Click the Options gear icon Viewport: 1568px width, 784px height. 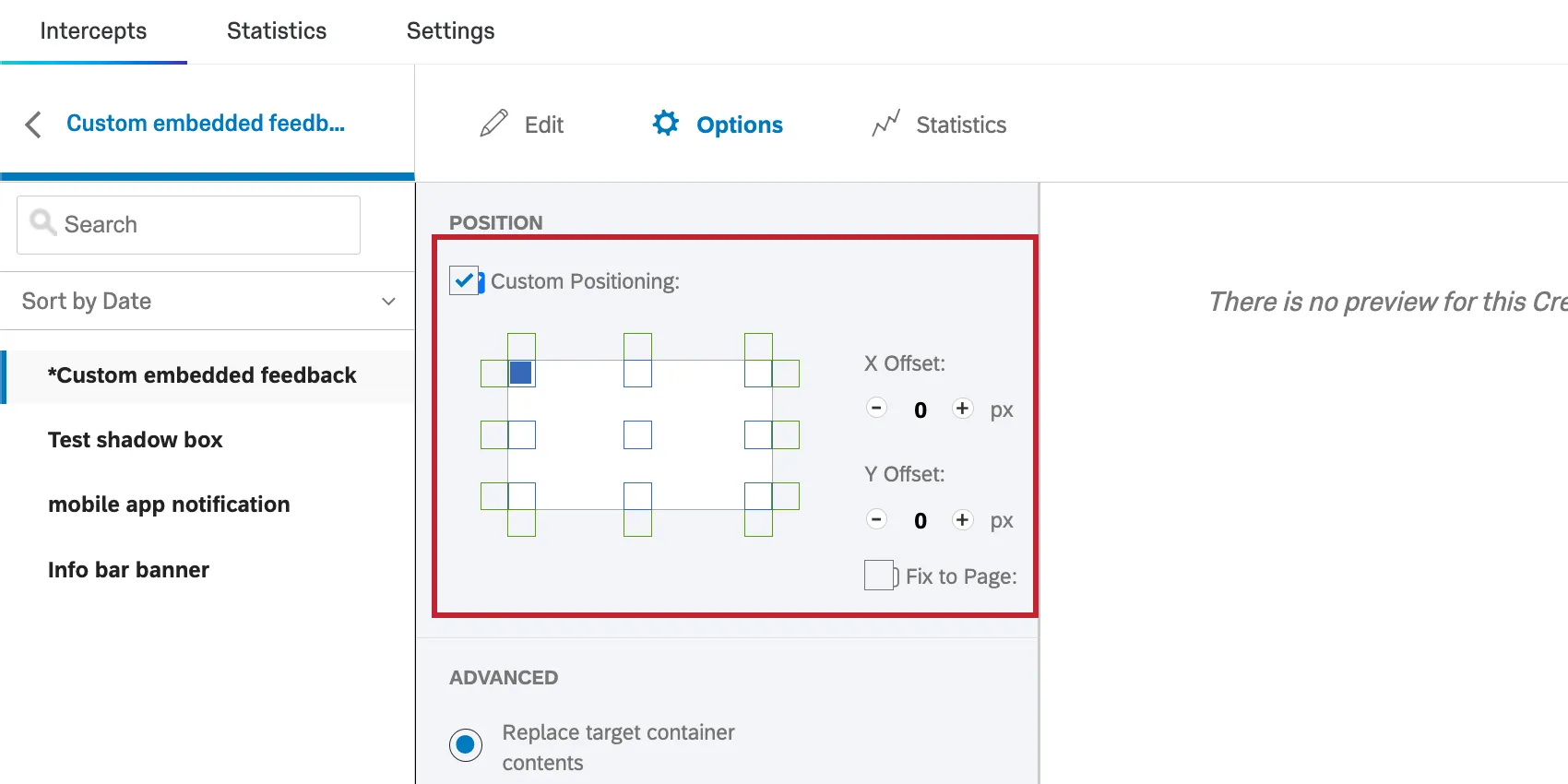[666, 123]
